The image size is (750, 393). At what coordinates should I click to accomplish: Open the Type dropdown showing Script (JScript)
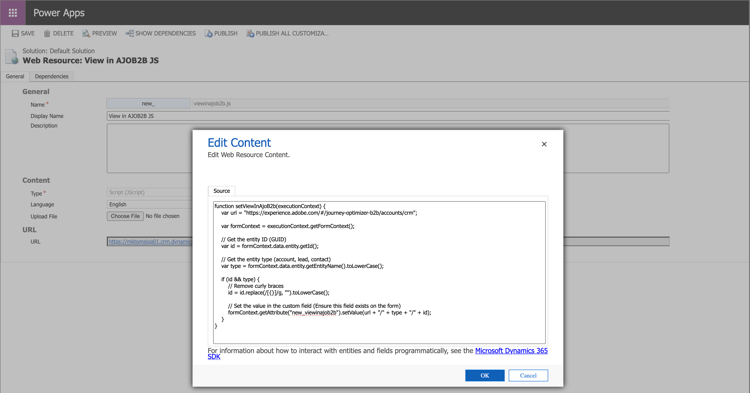tap(150, 192)
